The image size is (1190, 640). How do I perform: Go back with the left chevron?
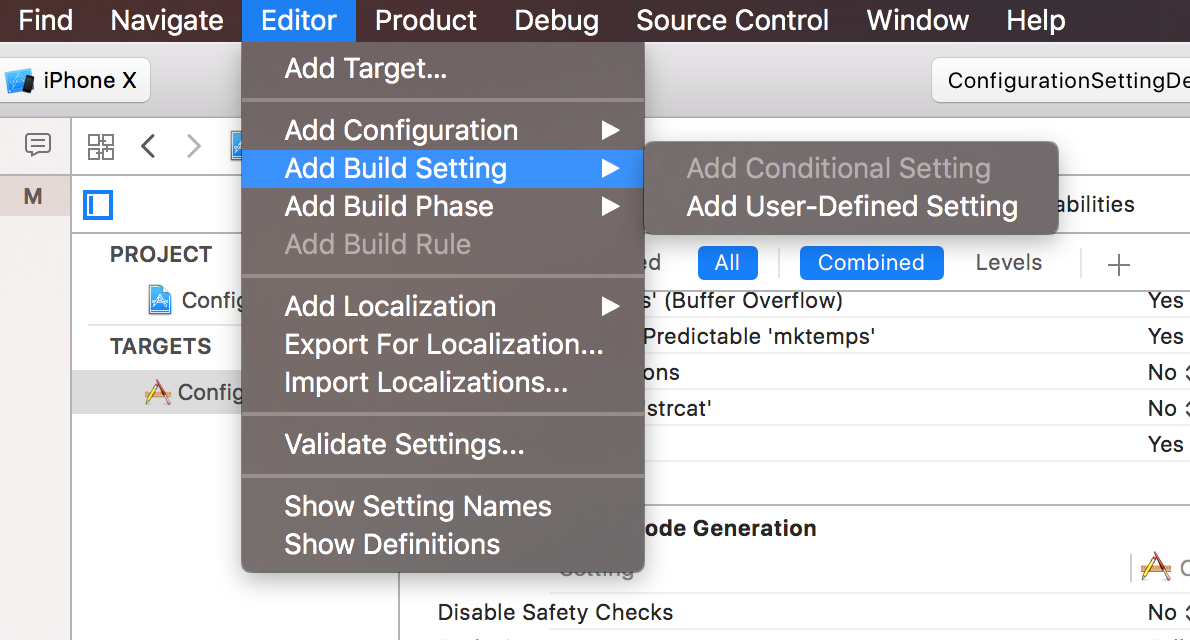tap(149, 146)
